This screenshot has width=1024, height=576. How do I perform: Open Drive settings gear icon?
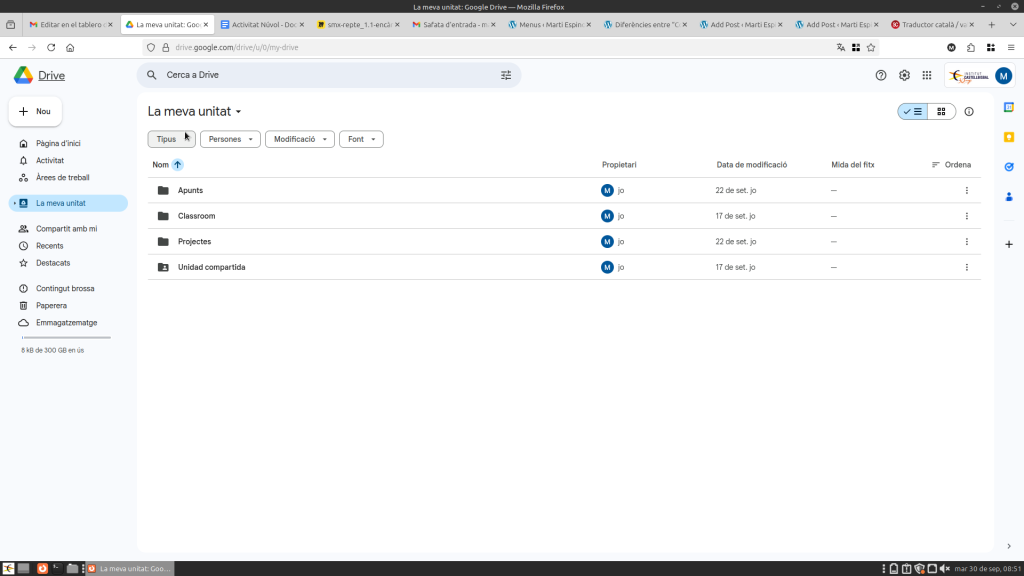coord(904,75)
